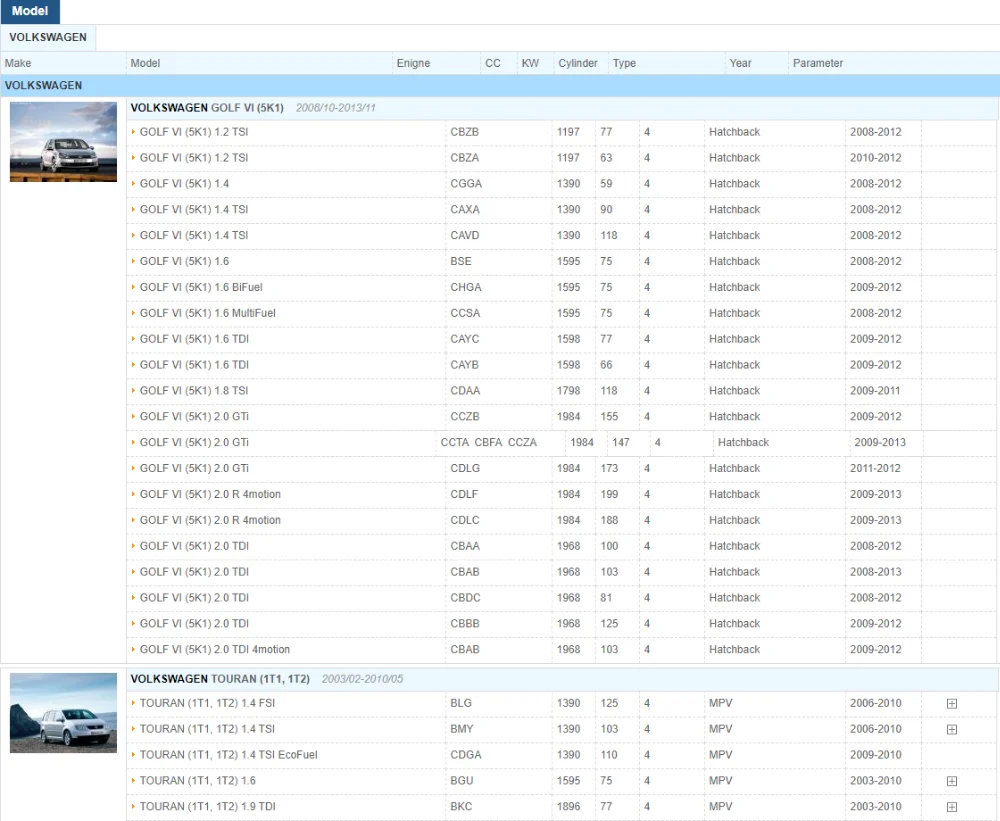Open GOLF VI 2.0 TDI with engine CBAA
Image resolution: width=1000 pixels, height=821 pixels.
point(562,546)
